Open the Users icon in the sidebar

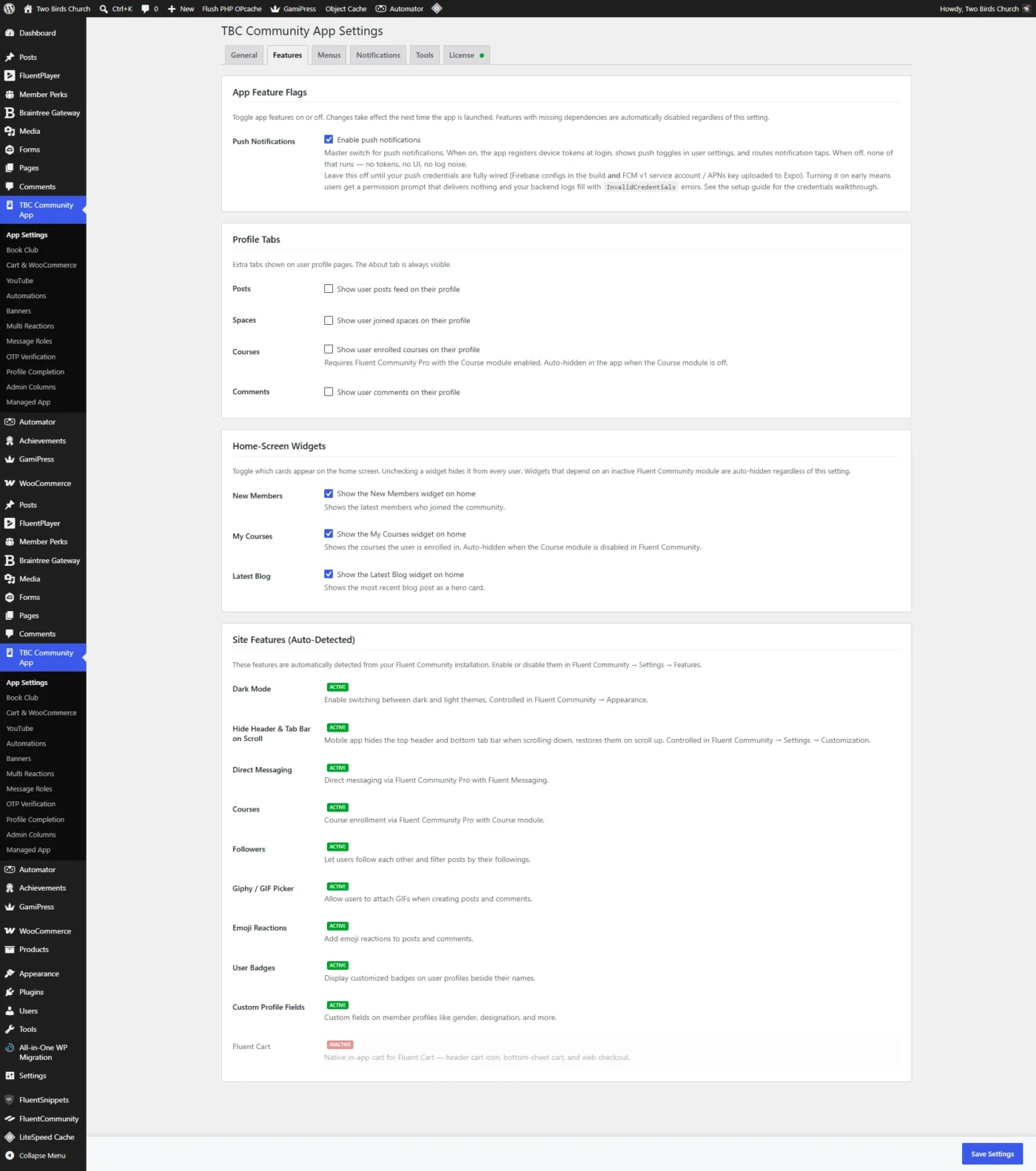(x=10, y=1011)
